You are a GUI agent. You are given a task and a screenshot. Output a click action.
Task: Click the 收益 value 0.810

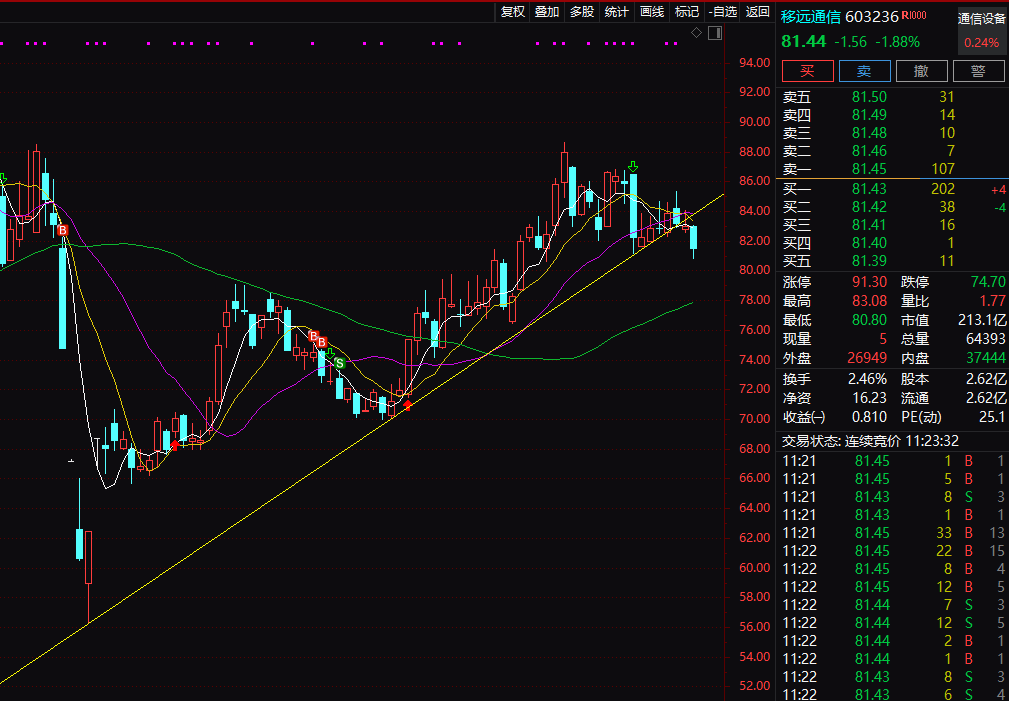point(869,417)
